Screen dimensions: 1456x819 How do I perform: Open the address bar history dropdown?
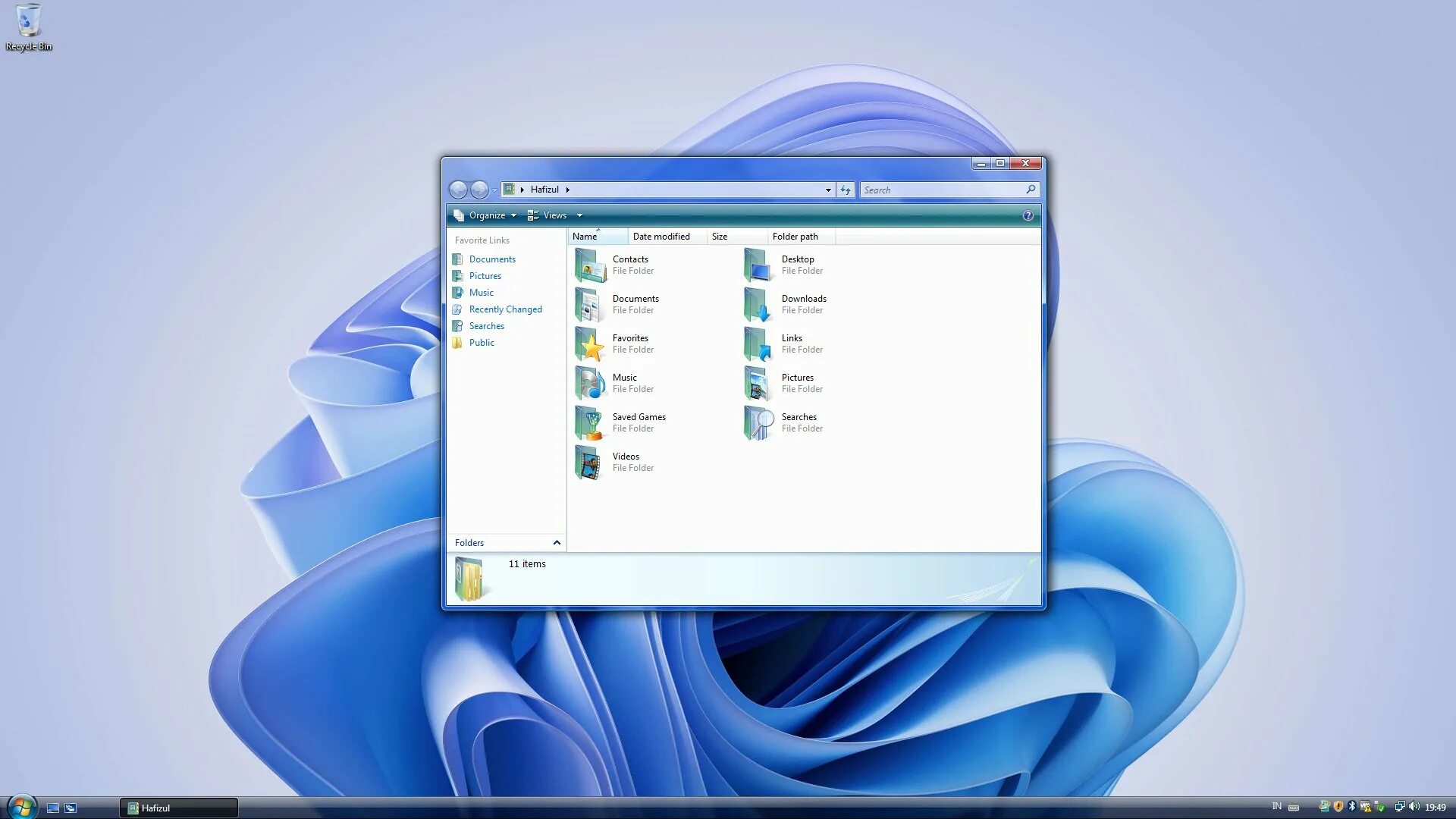tap(828, 190)
